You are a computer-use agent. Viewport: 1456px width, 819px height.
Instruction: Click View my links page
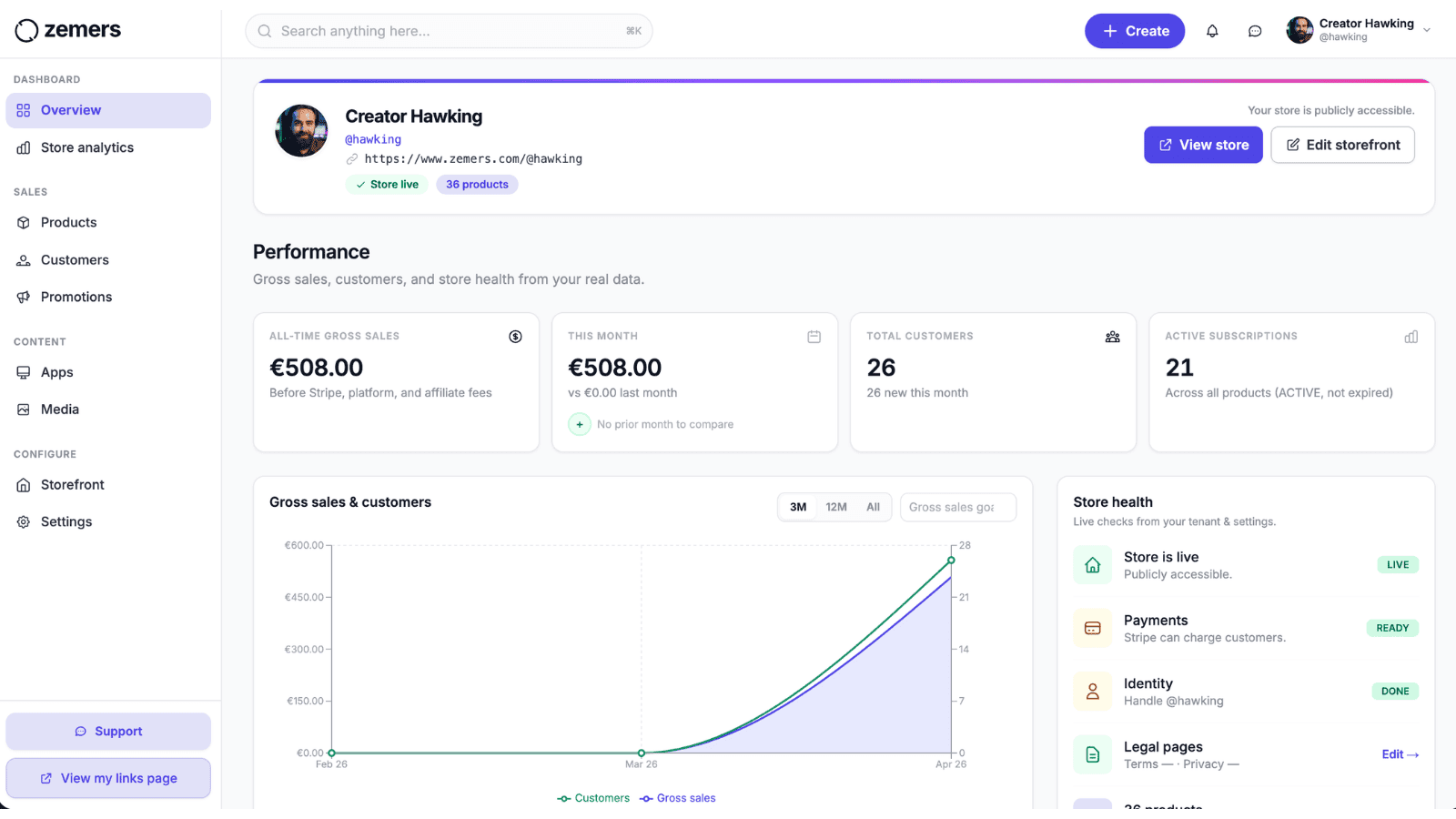[x=108, y=778]
